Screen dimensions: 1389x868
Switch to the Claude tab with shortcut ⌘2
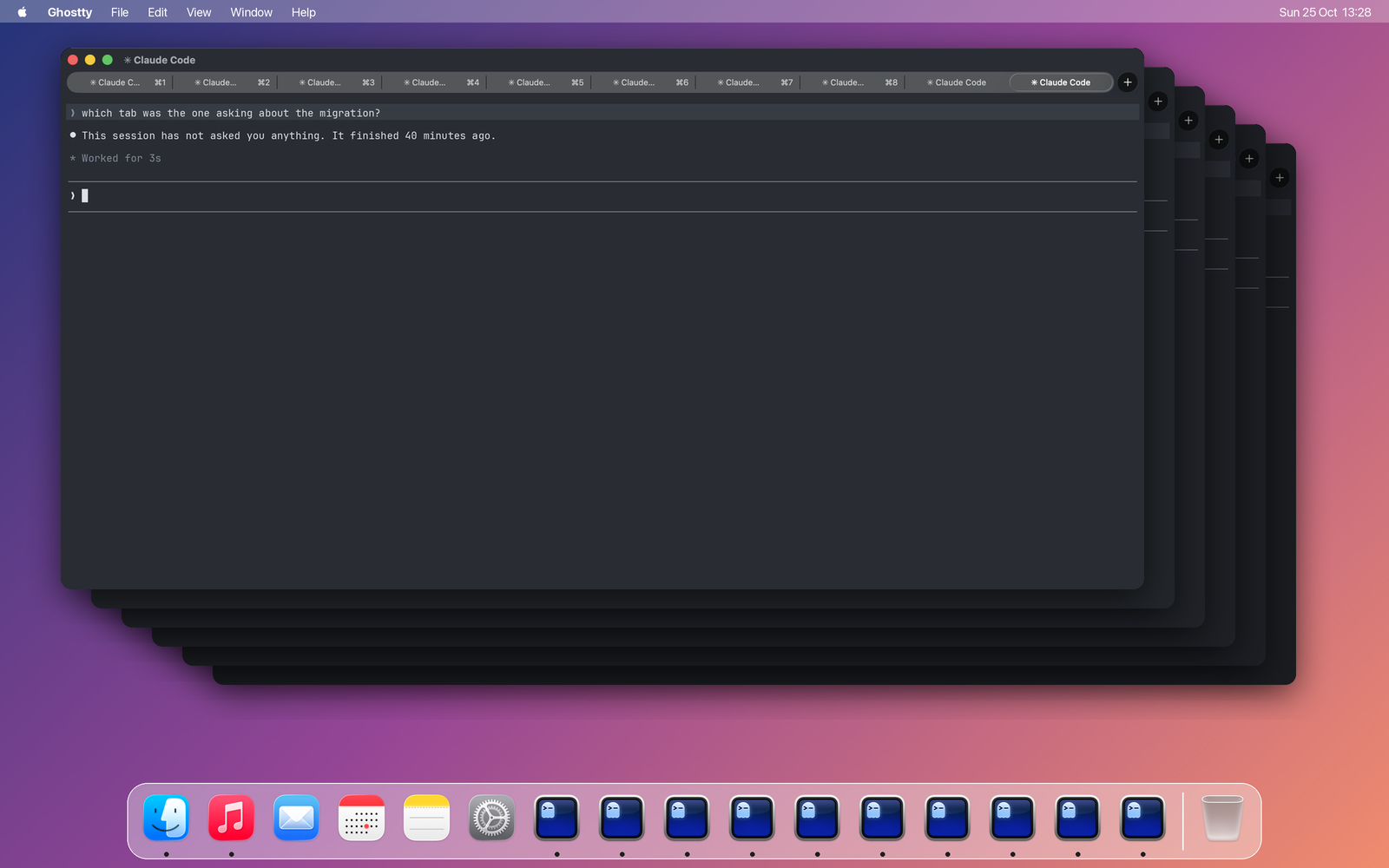[225, 82]
